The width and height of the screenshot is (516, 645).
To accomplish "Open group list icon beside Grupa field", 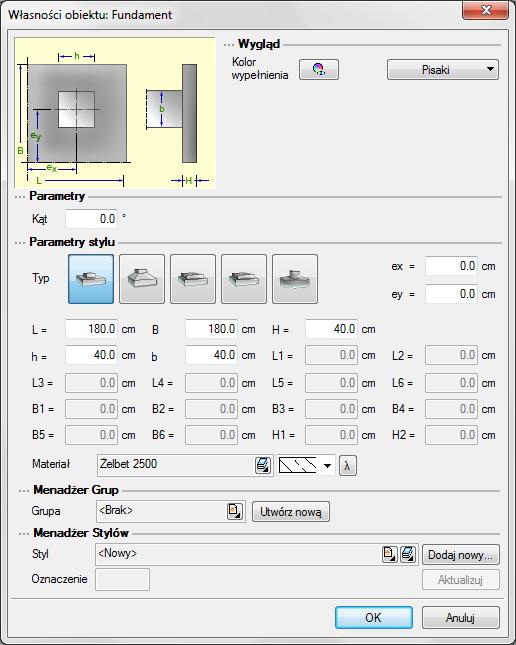I will point(235,511).
